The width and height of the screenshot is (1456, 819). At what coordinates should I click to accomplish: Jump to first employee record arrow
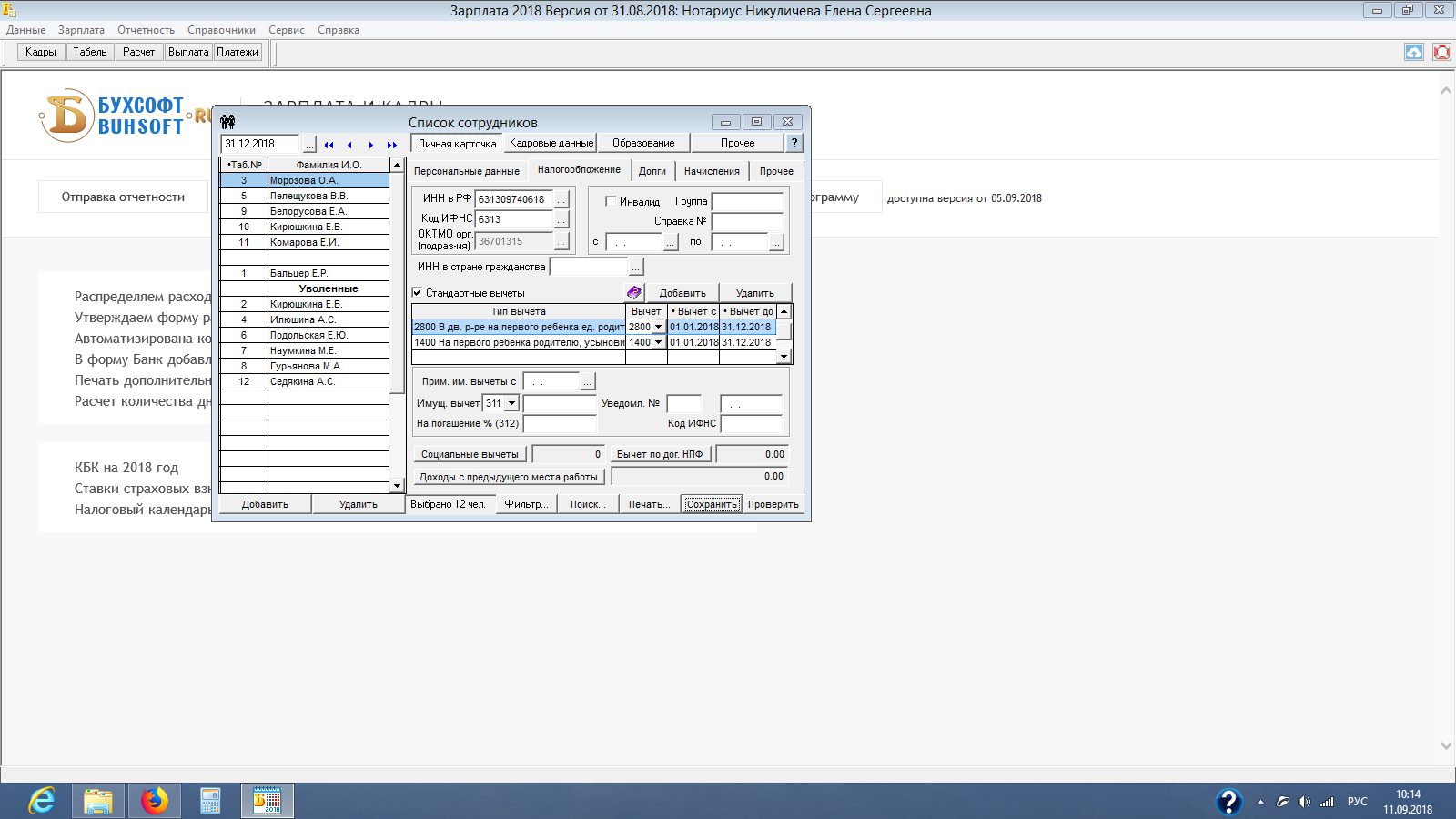329,145
